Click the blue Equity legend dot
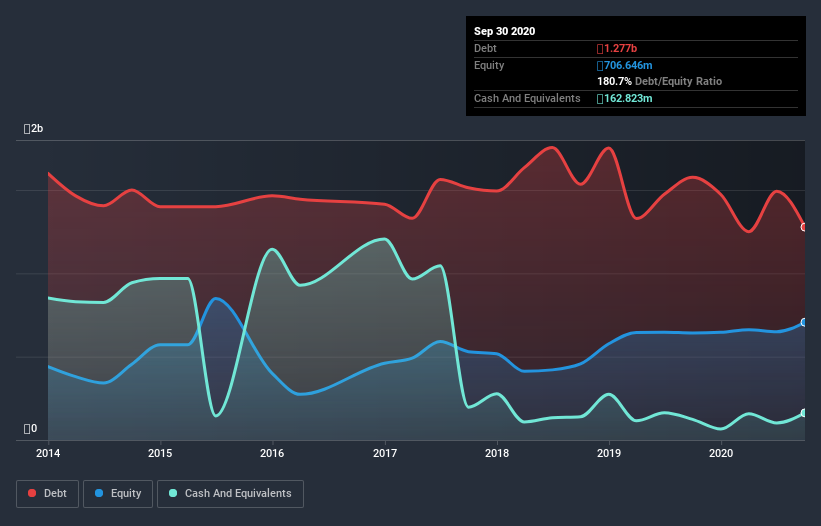 tap(99, 493)
